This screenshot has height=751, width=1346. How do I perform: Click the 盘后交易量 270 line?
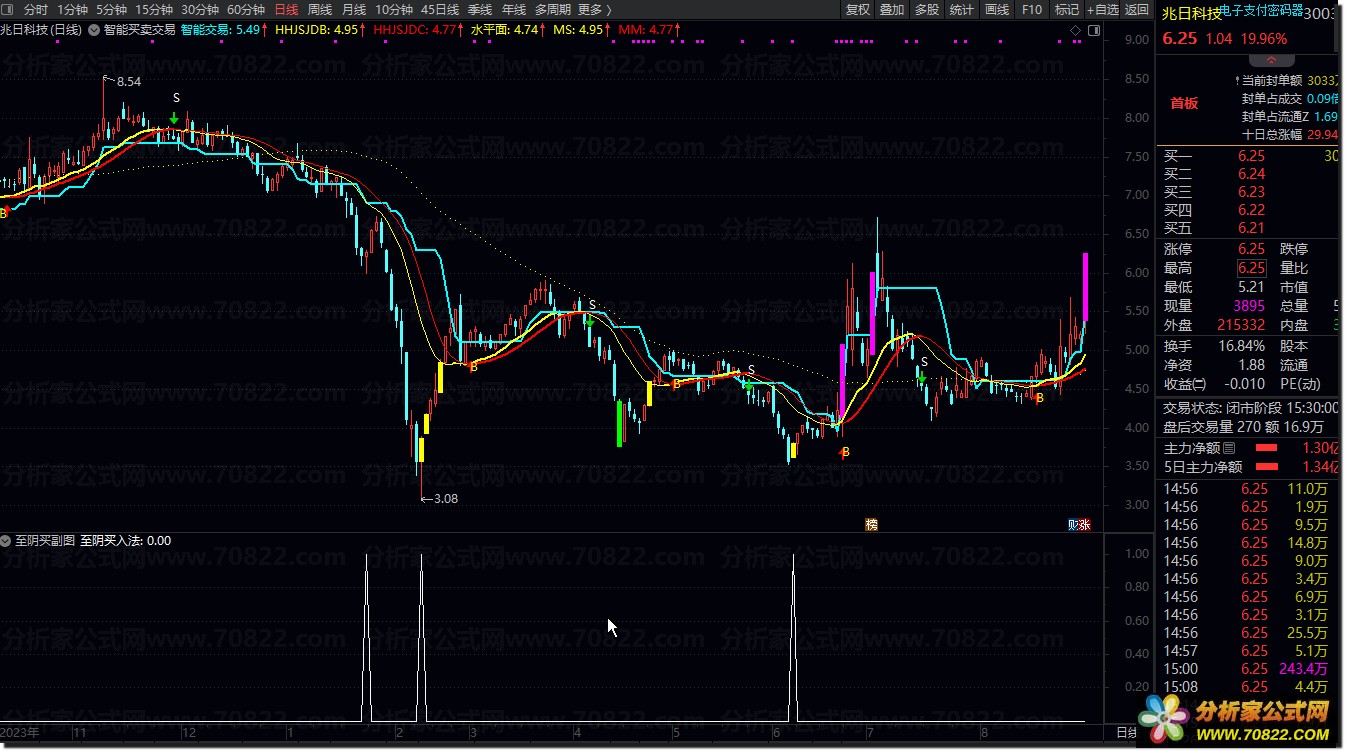(1242, 427)
